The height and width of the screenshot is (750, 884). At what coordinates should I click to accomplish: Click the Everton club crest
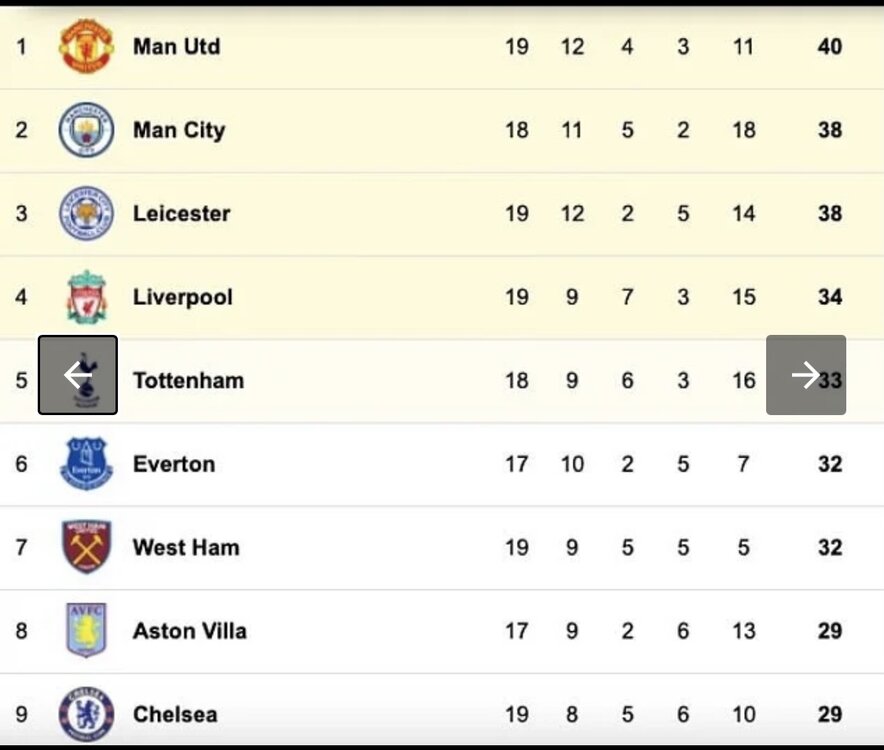tap(86, 464)
